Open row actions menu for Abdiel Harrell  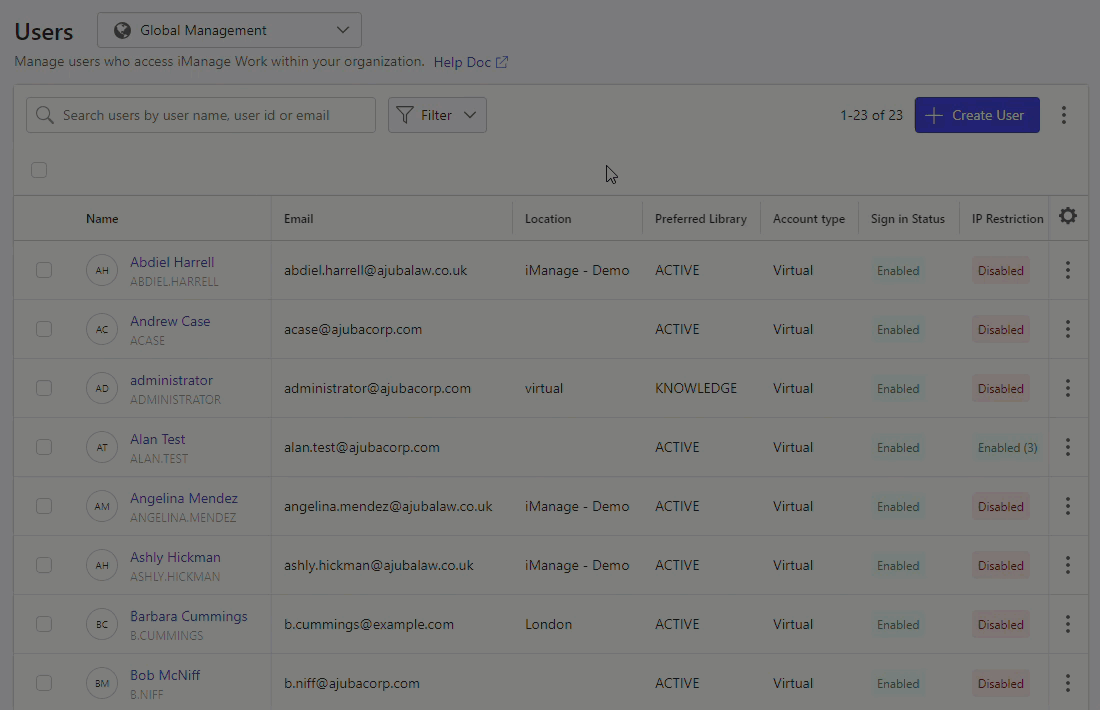click(x=1068, y=270)
